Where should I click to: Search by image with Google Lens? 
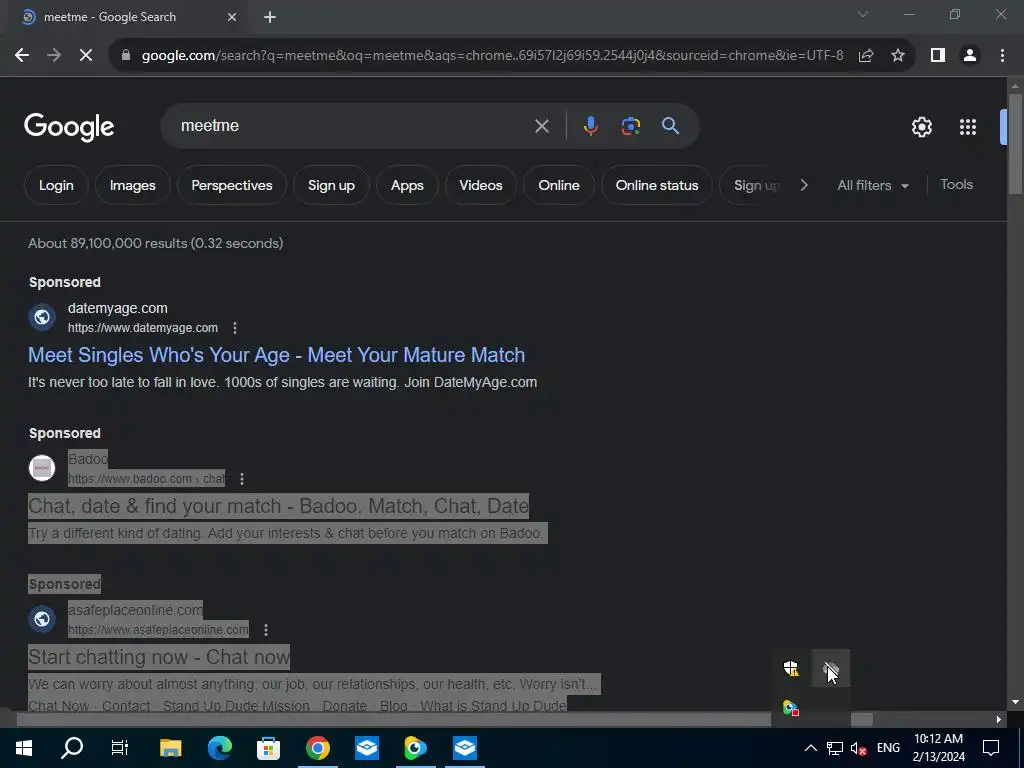point(630,126)
